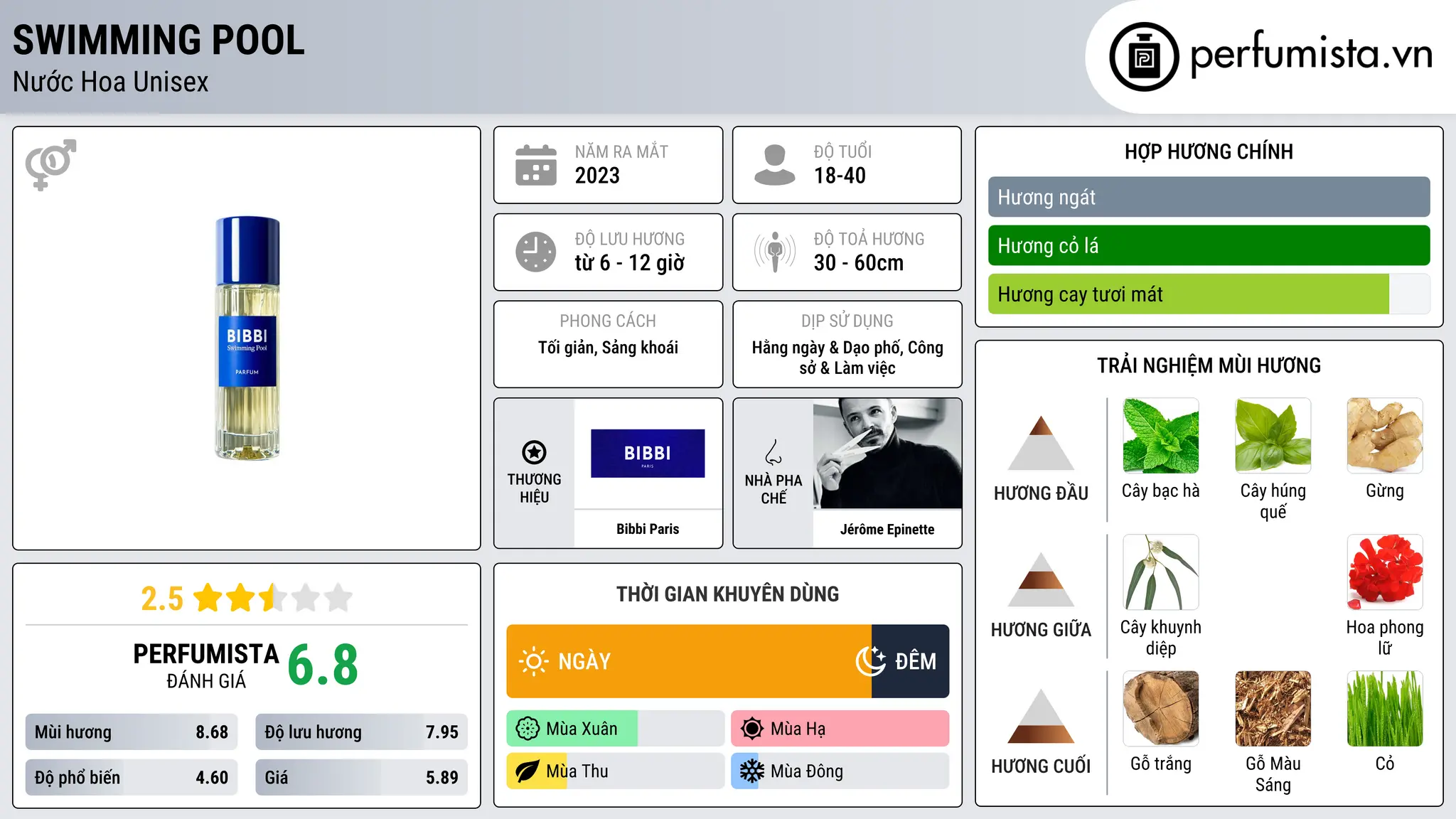The height and width of the screenshot is (819, 1456).
Task: Click the Hương cỏ lá accord bar
Action: 1209,245
